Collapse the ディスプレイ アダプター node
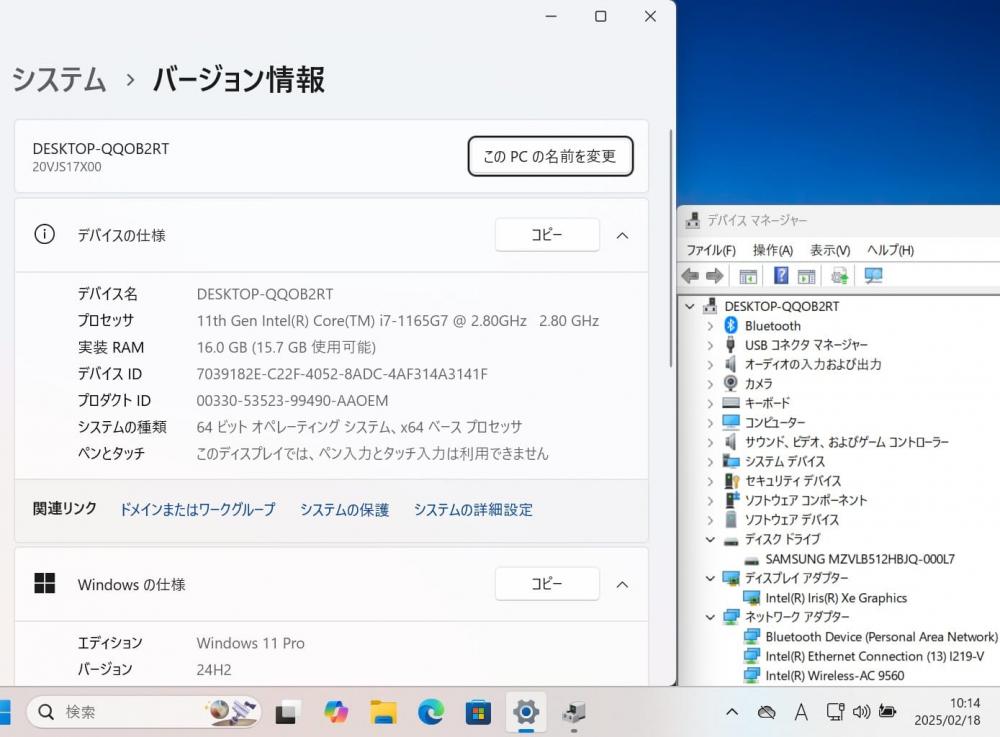This screenshot has width=1000, height=737. [710, 578]
